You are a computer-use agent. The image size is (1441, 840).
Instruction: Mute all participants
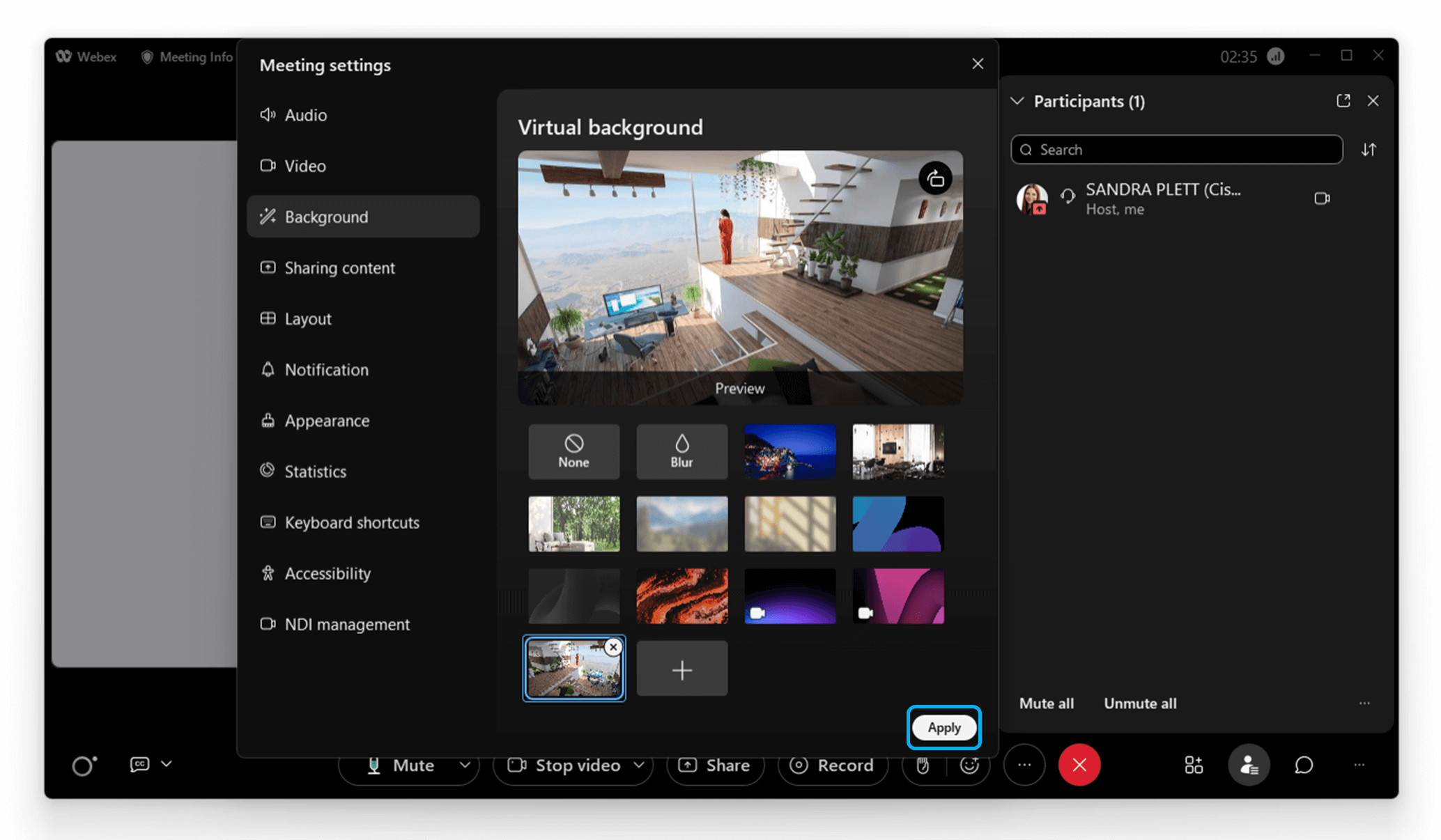[x=1047, y=703]
